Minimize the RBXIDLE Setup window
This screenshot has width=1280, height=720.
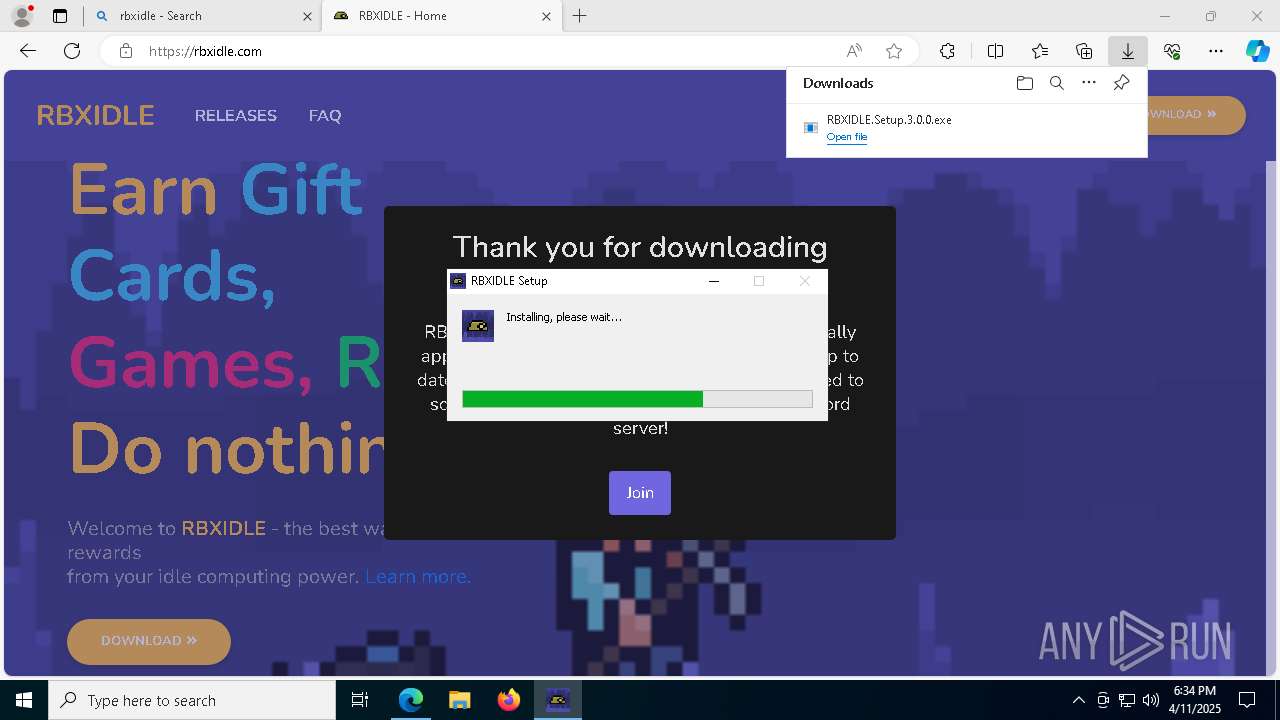pos(714,281)
